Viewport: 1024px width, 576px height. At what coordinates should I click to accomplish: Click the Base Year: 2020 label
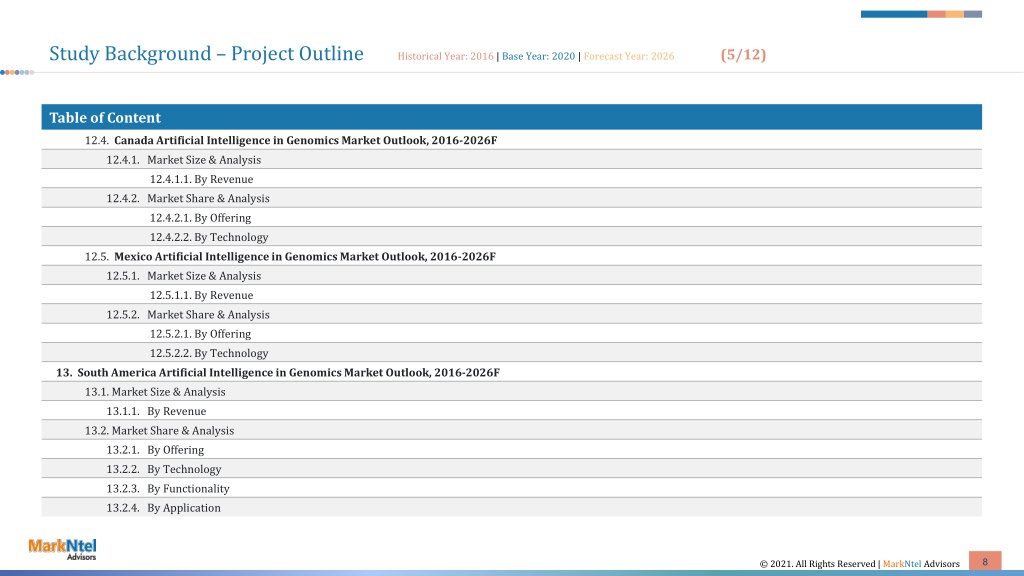coord(538,56)
